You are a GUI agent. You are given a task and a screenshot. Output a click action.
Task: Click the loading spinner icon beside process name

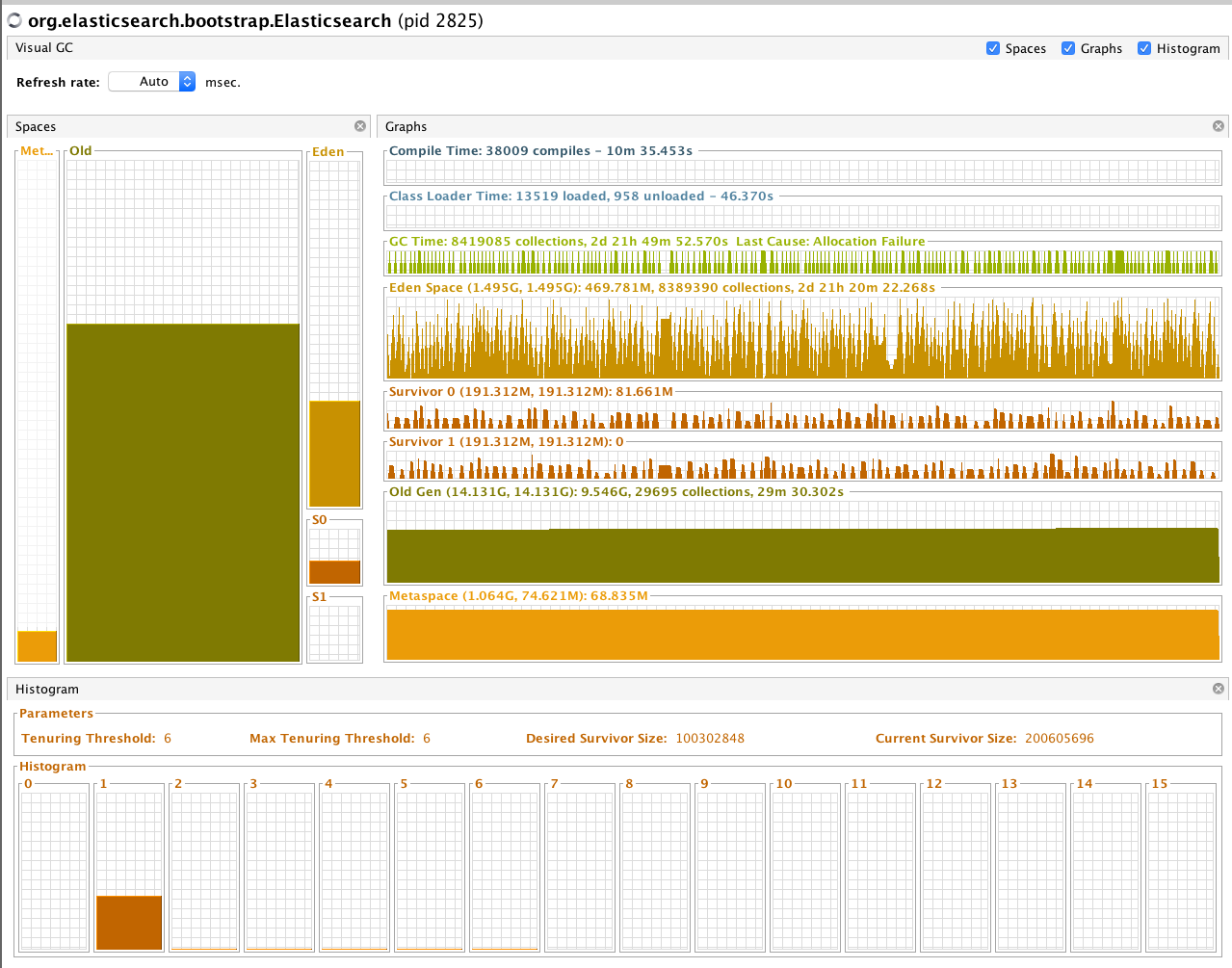tap(14, 20)
